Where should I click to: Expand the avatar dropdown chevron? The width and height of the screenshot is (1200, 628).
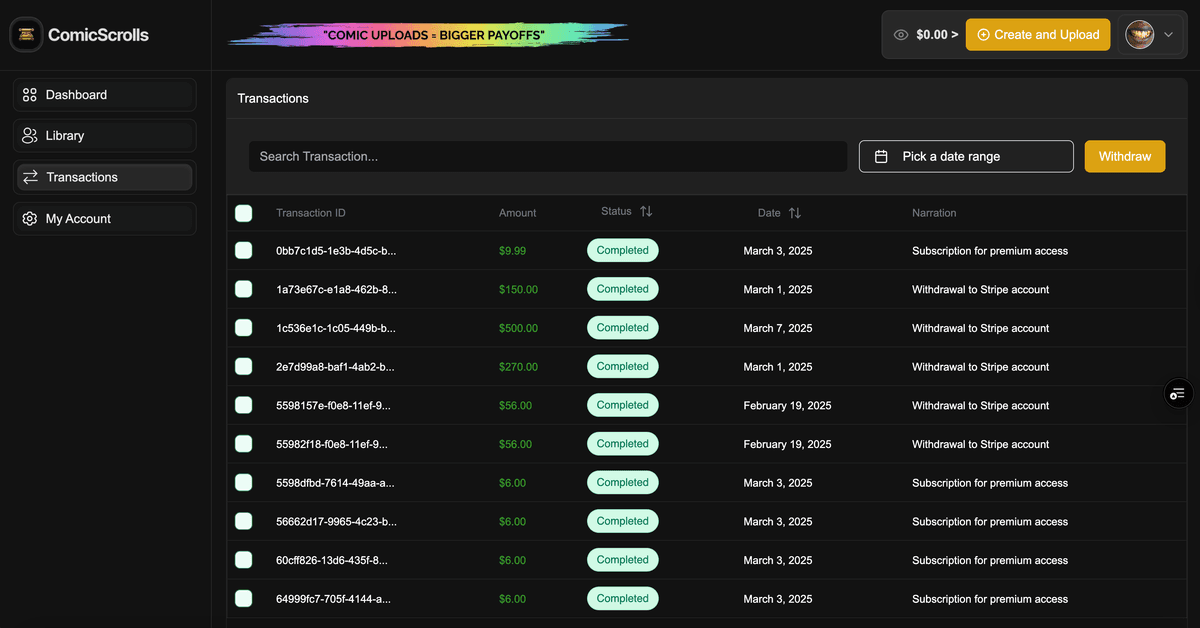coord(1166,34)
